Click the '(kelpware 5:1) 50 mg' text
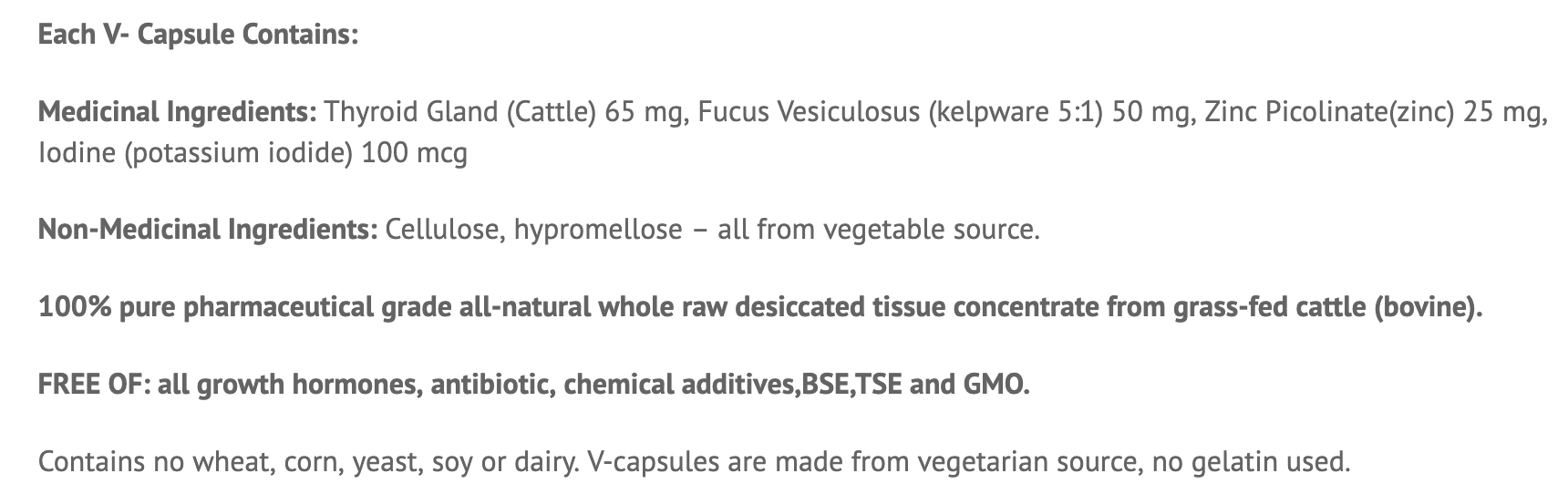This screenshot has height=494, width=1568. click(1057, 112)
